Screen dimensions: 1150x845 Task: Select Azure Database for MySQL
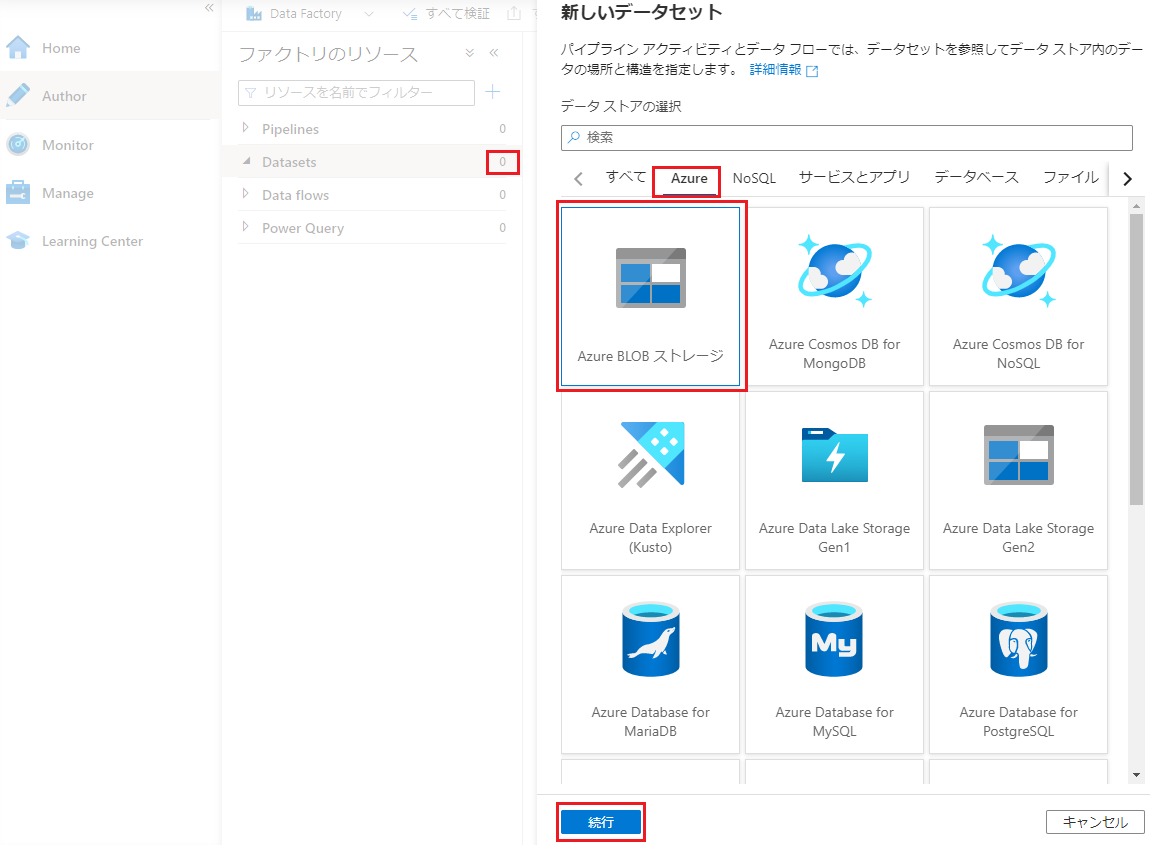pyautogui.click(x=834, y=665)
